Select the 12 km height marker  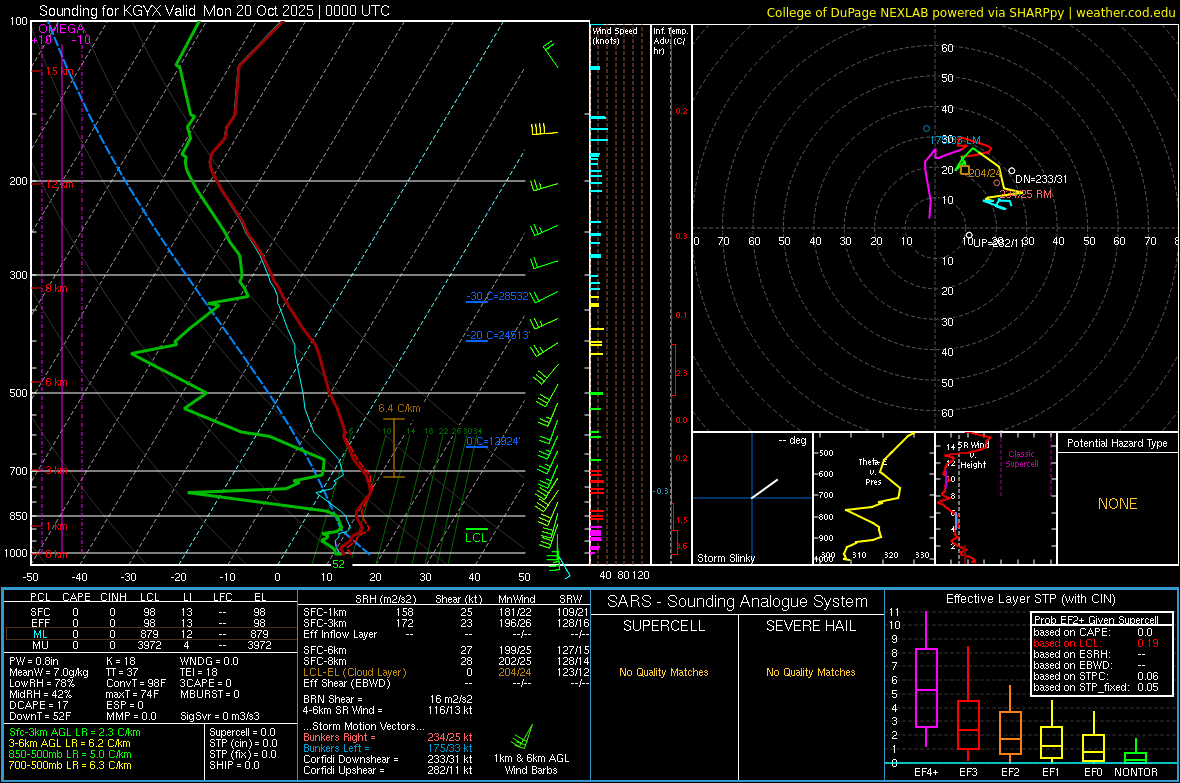click(59, 184)
